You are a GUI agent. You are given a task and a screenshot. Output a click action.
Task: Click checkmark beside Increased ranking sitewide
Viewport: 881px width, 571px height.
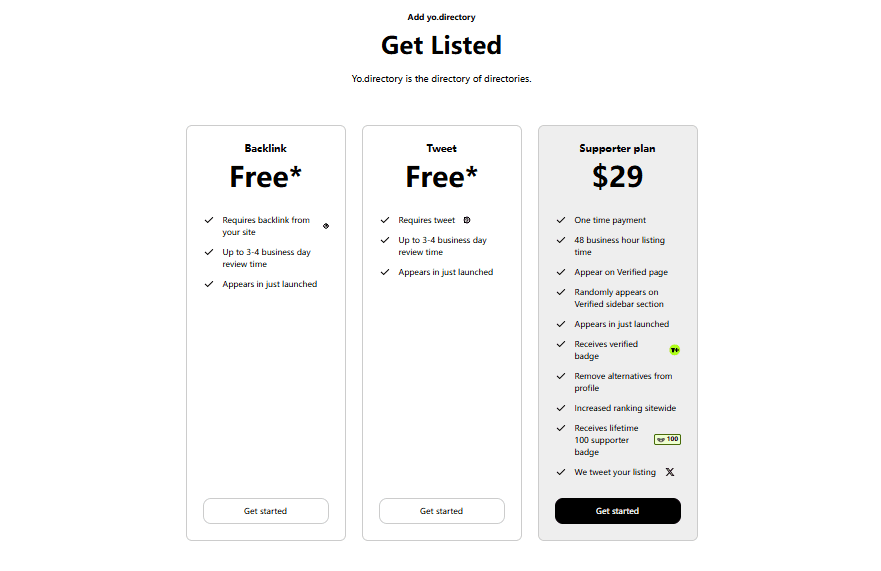click(561, 408)
